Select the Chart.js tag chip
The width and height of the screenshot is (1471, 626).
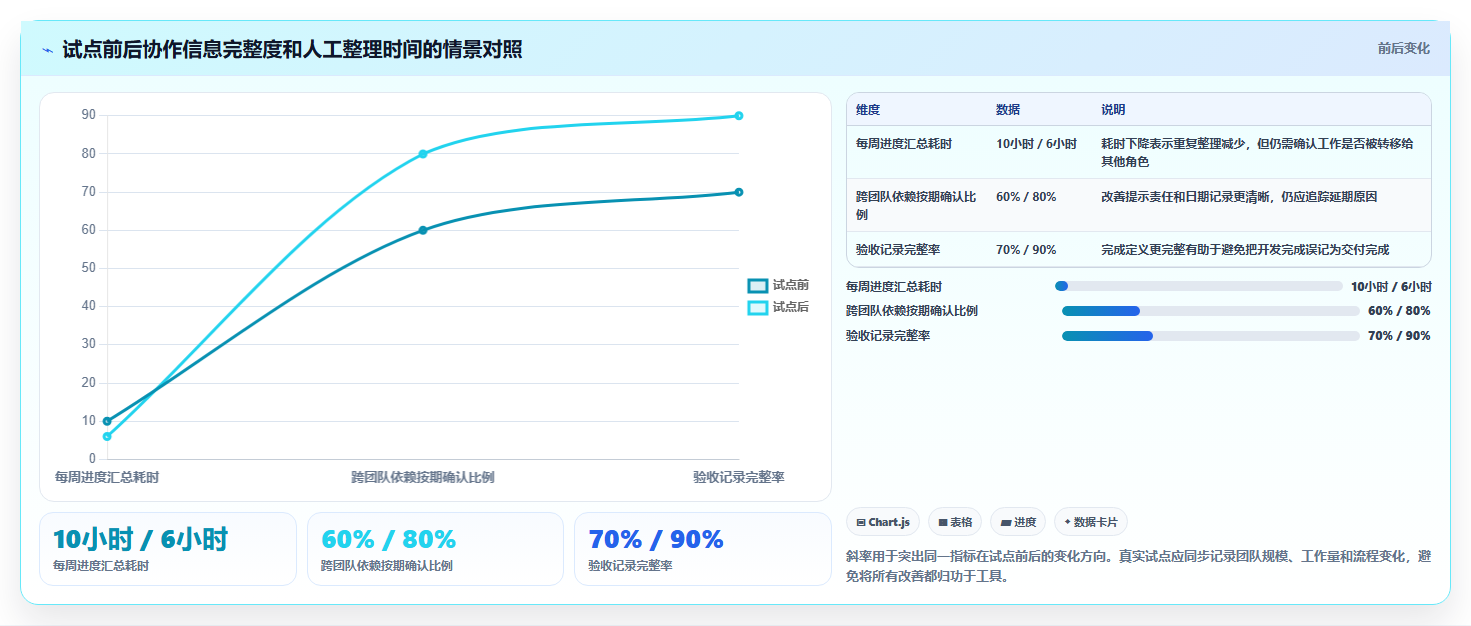(x=883, y=522)
